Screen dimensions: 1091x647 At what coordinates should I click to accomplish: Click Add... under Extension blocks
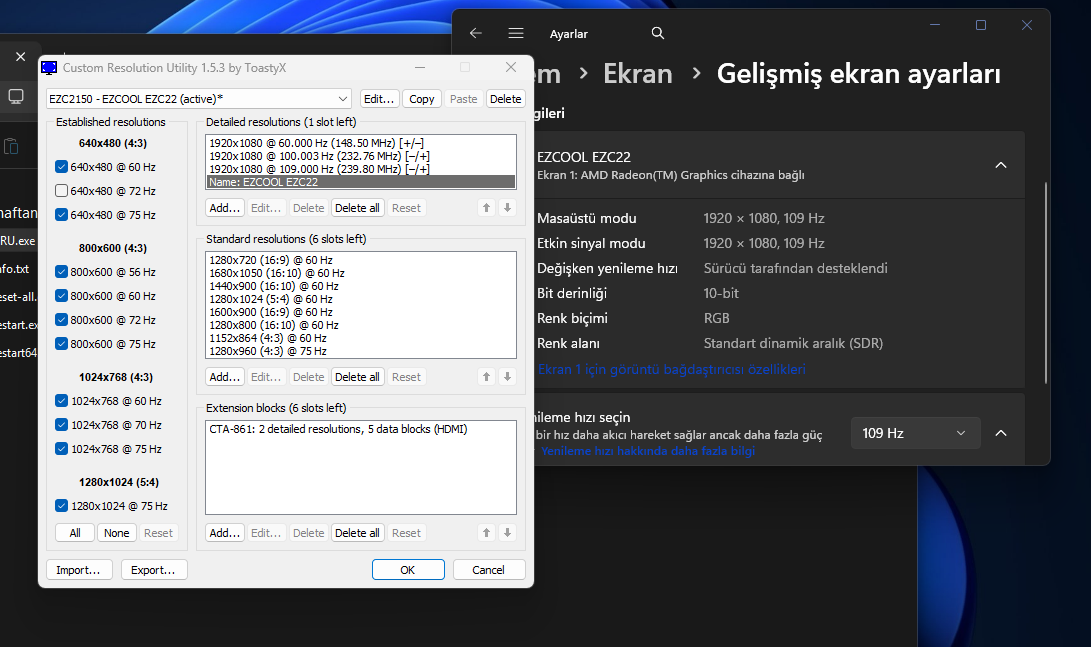point(225,533)
